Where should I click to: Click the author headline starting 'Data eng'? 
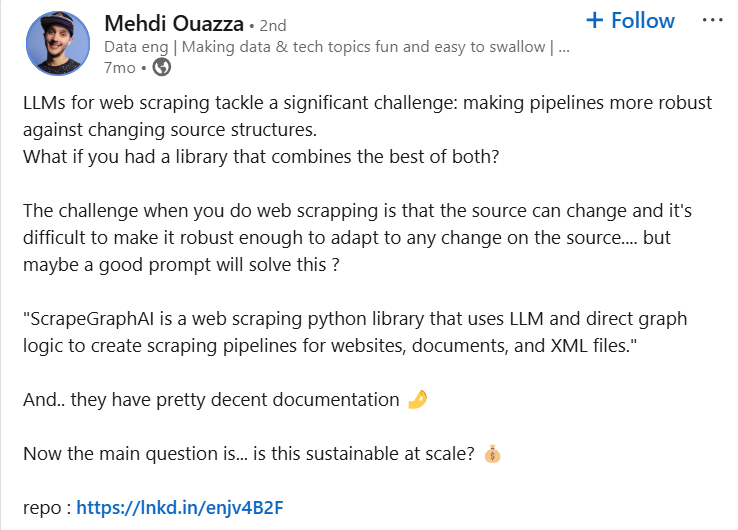point(337,46)
